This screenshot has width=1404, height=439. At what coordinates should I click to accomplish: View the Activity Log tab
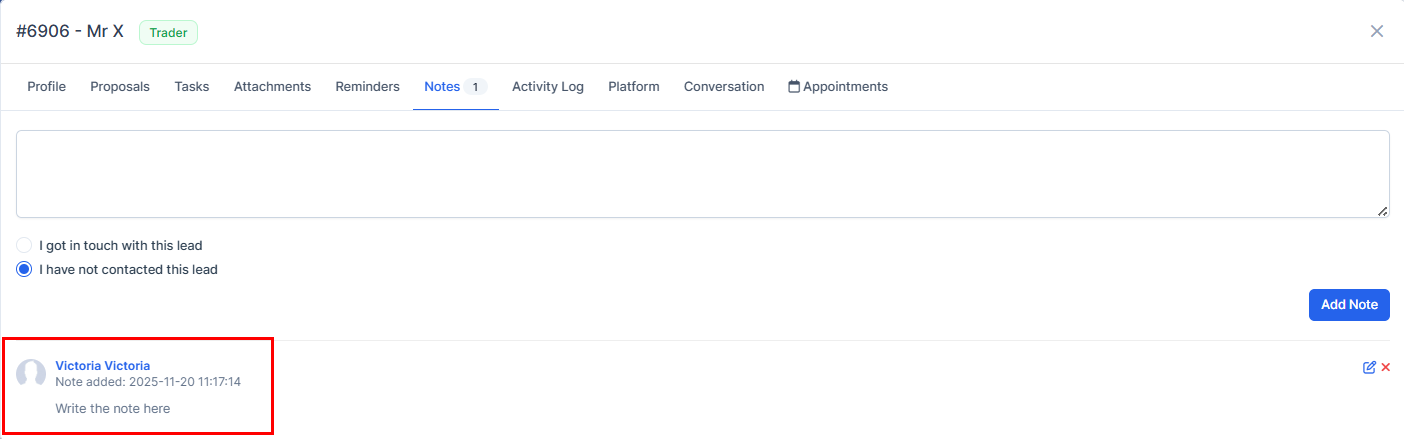548,87
